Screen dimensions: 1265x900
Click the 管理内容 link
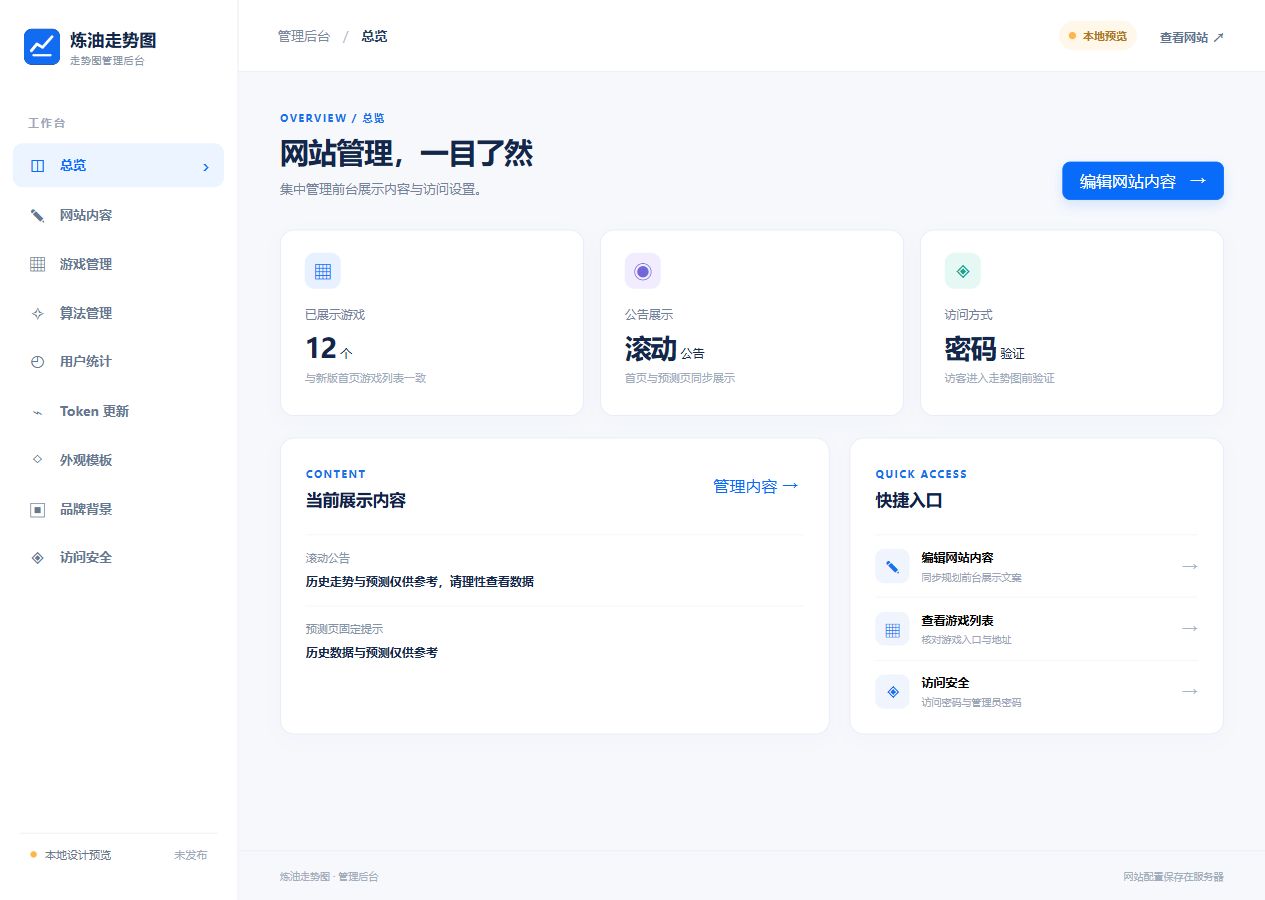coord(756,486)
